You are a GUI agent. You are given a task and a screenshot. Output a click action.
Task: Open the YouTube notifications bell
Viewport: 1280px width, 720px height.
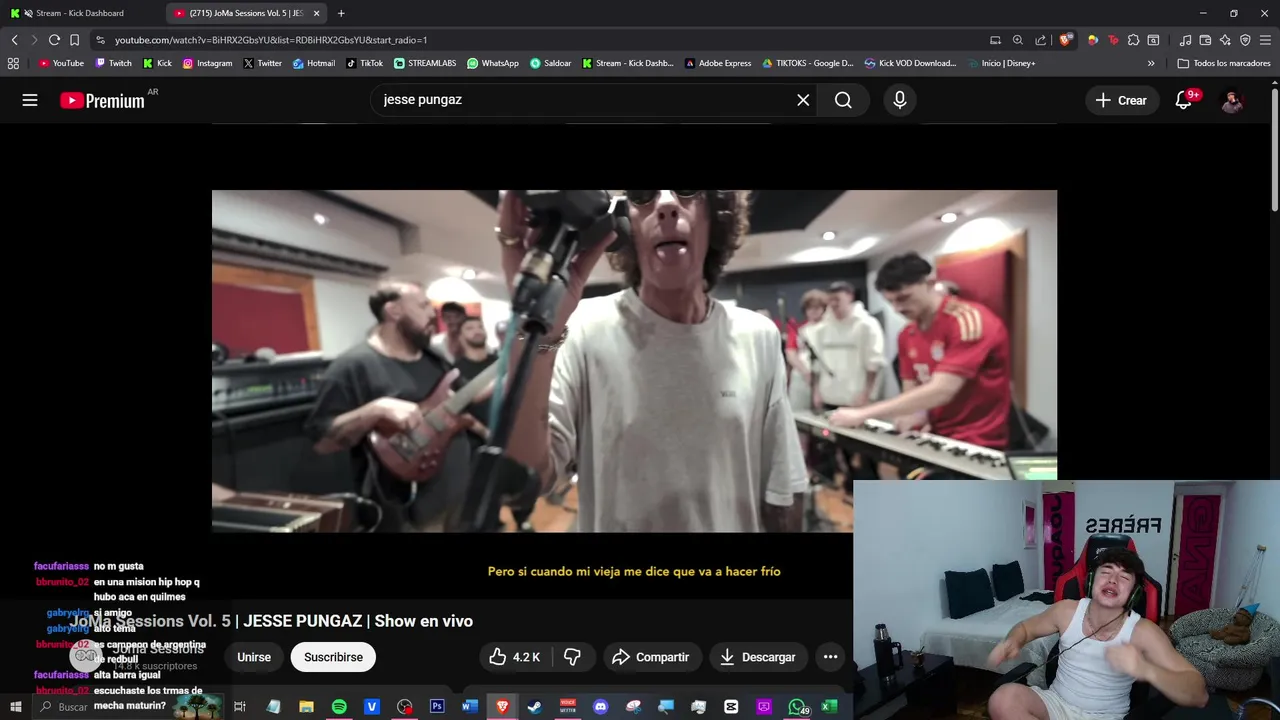tap(1184, 100)
